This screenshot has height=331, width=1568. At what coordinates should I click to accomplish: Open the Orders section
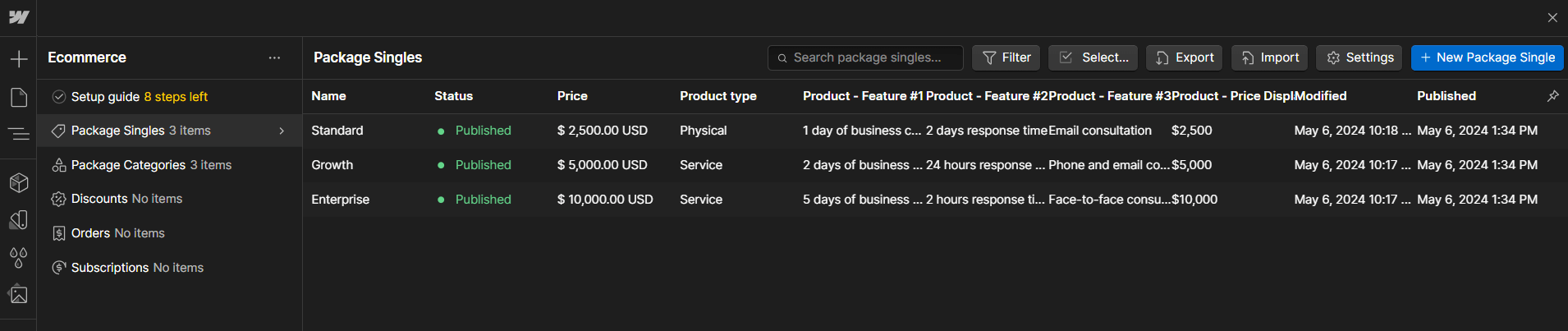(x=90, y=233)
